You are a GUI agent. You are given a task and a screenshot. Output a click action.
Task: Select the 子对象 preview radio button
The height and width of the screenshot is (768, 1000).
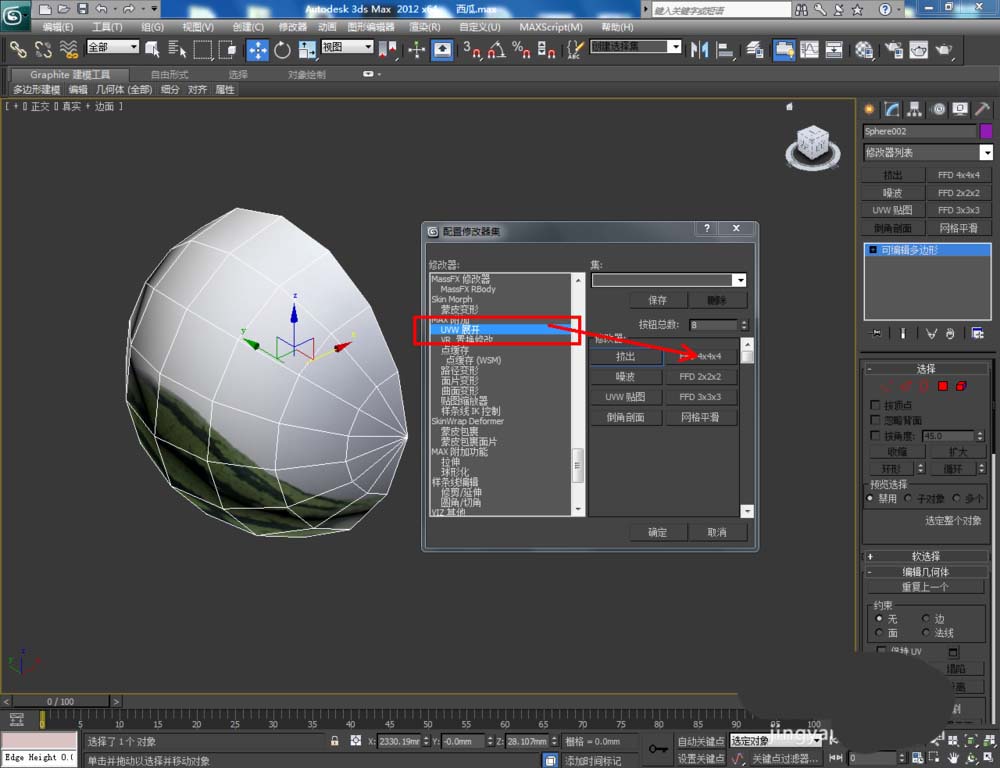coord(909,498)
